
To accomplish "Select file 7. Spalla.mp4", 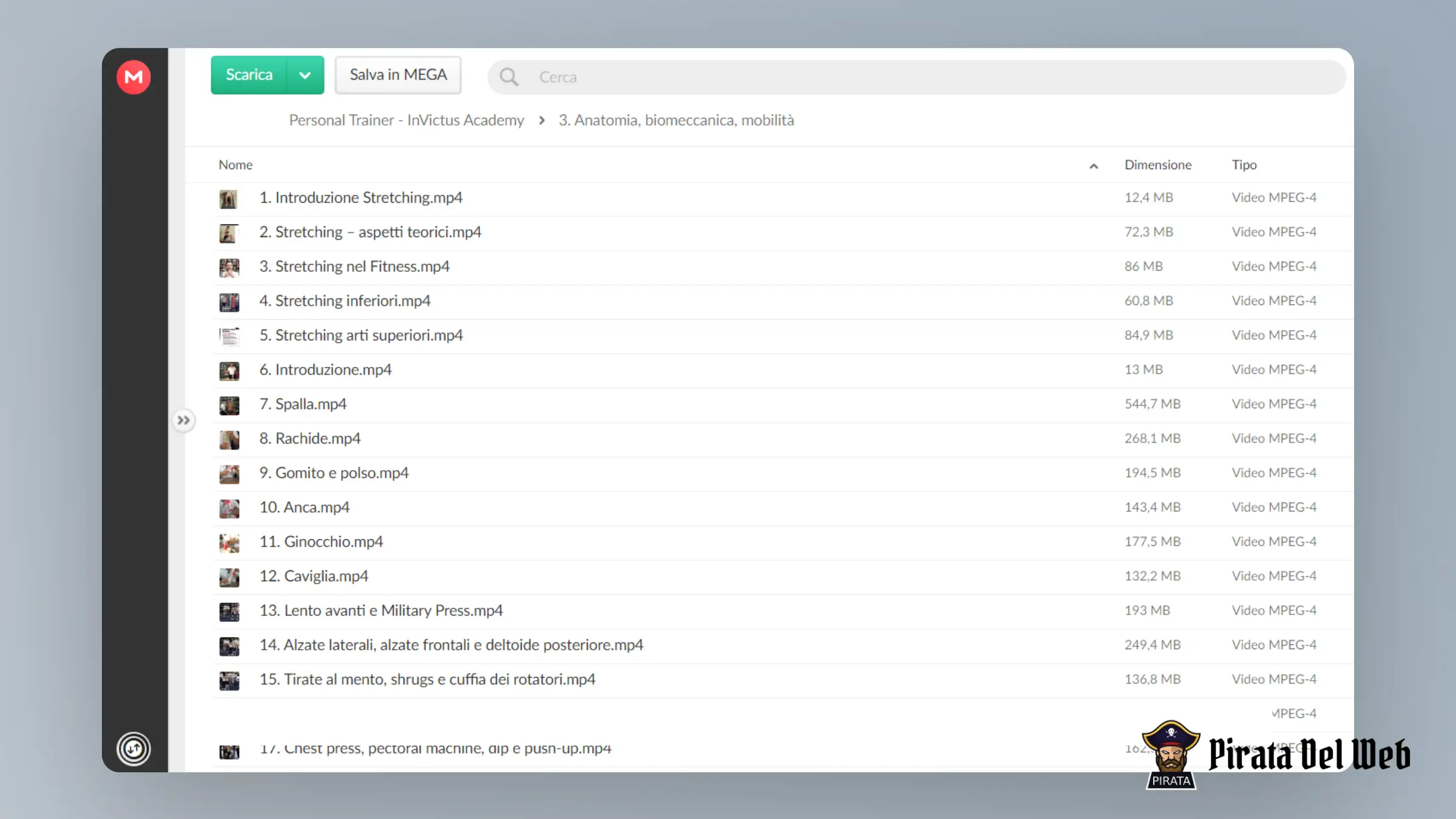I will (x=303, y=404).
